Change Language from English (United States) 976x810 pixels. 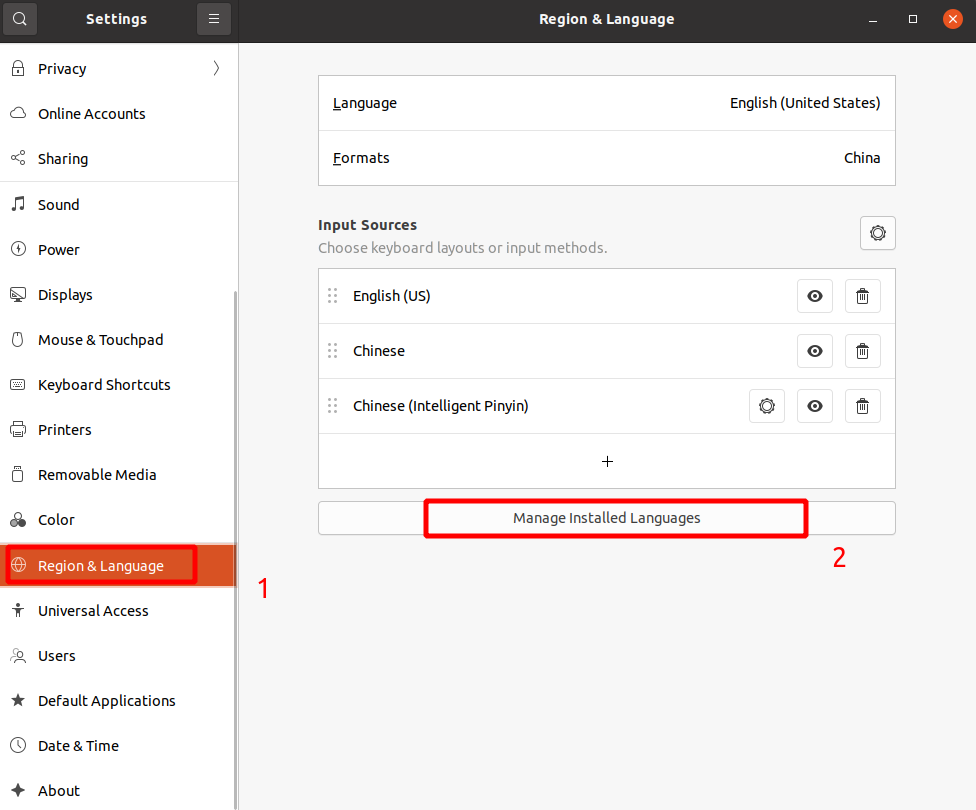pos(607,103)
